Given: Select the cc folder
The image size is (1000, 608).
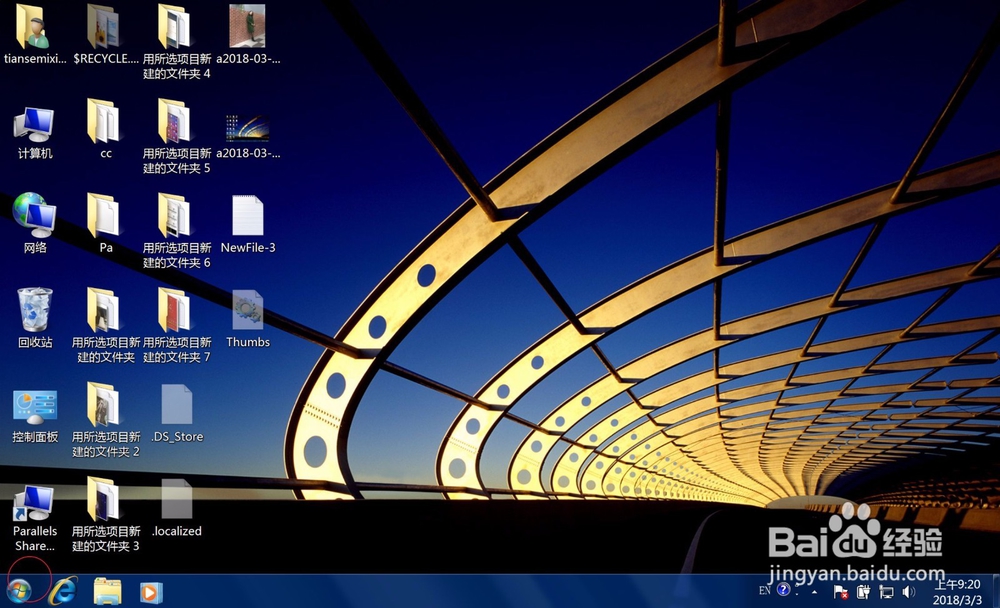Looking at the screenshot, I should click(105, 122).
